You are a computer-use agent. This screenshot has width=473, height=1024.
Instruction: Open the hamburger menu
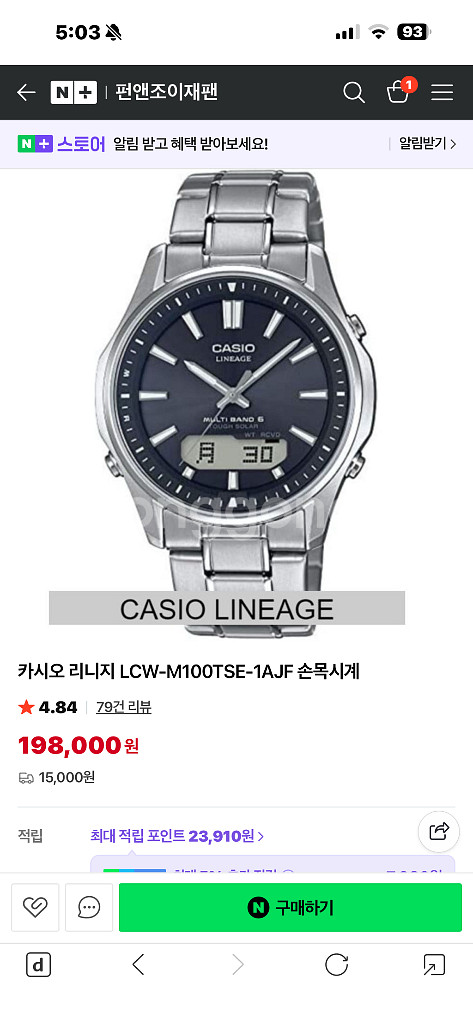442,93
